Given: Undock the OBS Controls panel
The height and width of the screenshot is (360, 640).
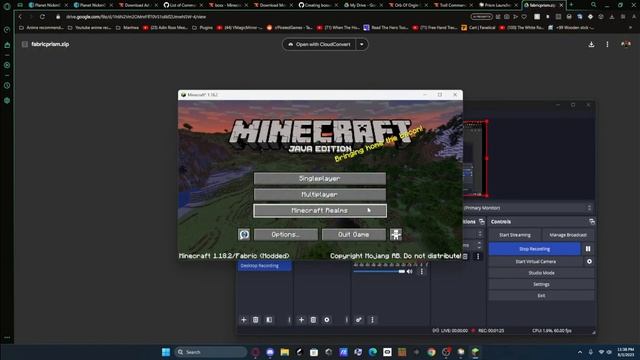Looking at the screenshot, I should pyautogui.click(x=592, y=222).
